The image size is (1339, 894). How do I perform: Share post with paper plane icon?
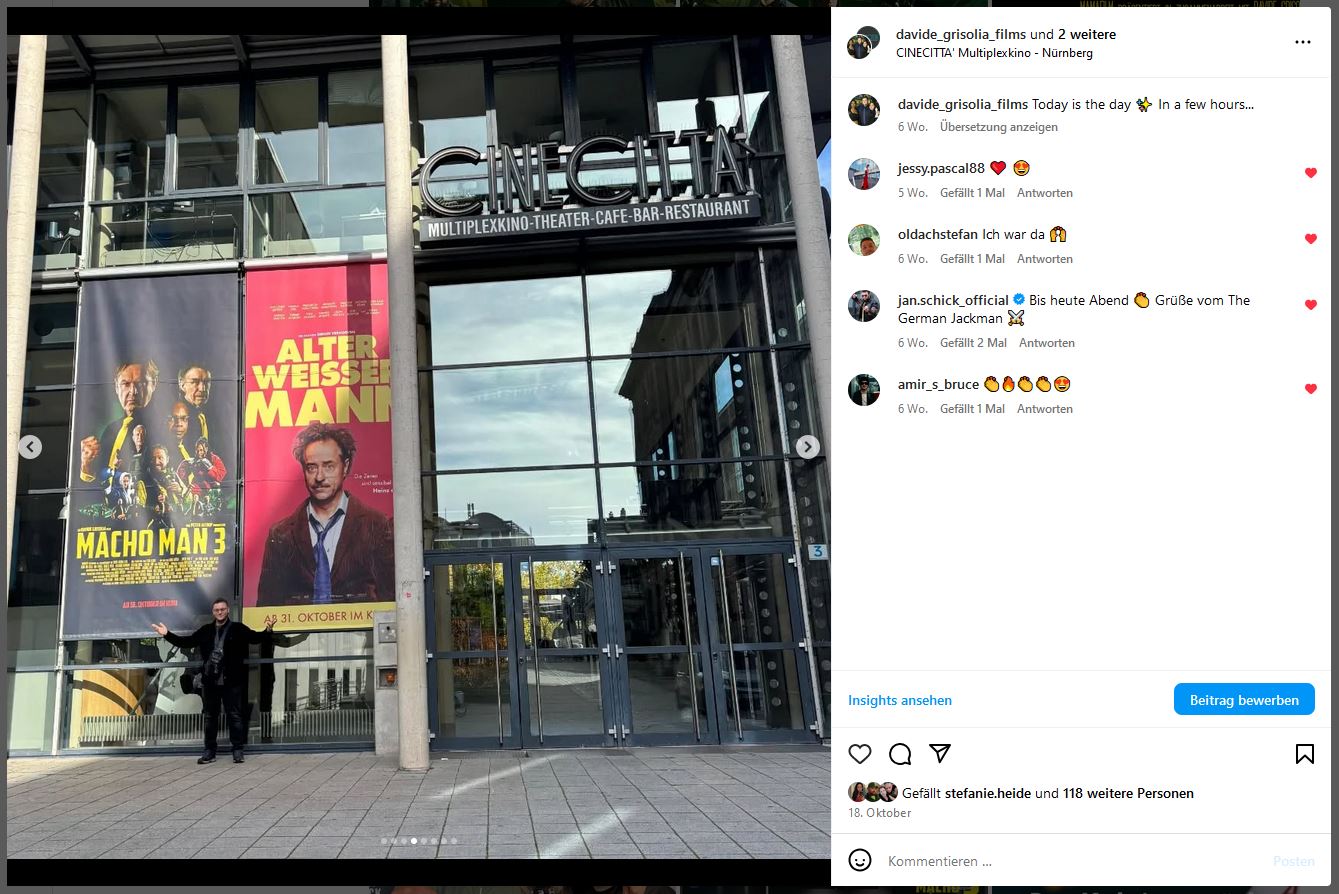940,753
